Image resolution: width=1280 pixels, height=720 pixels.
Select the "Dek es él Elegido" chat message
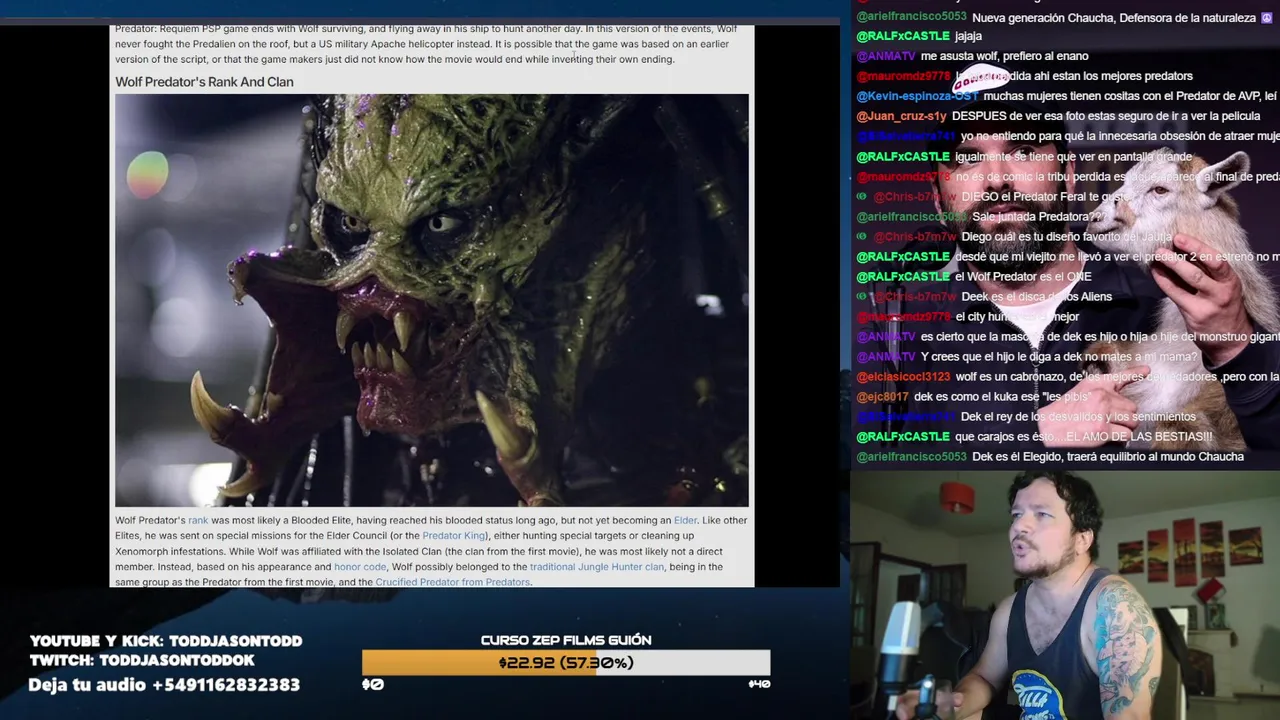[1050, 457]
